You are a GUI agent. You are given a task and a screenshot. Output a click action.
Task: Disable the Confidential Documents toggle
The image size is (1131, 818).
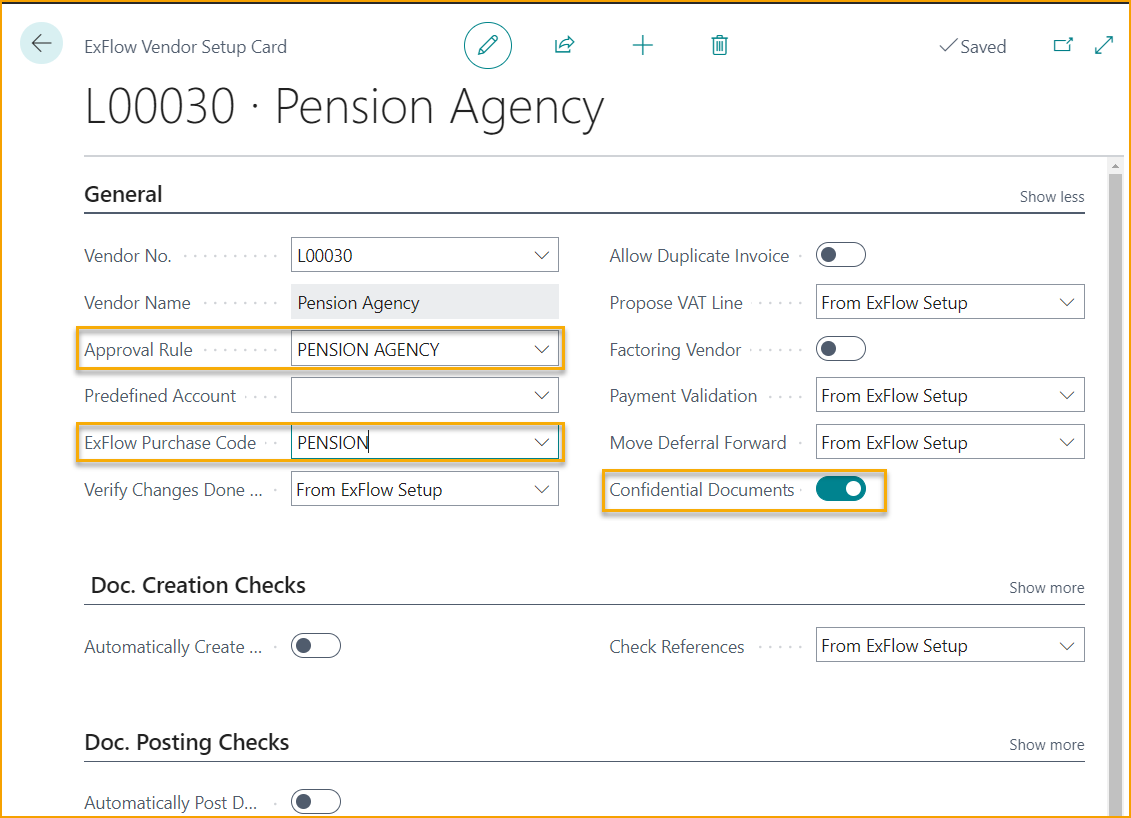[840, 489]
